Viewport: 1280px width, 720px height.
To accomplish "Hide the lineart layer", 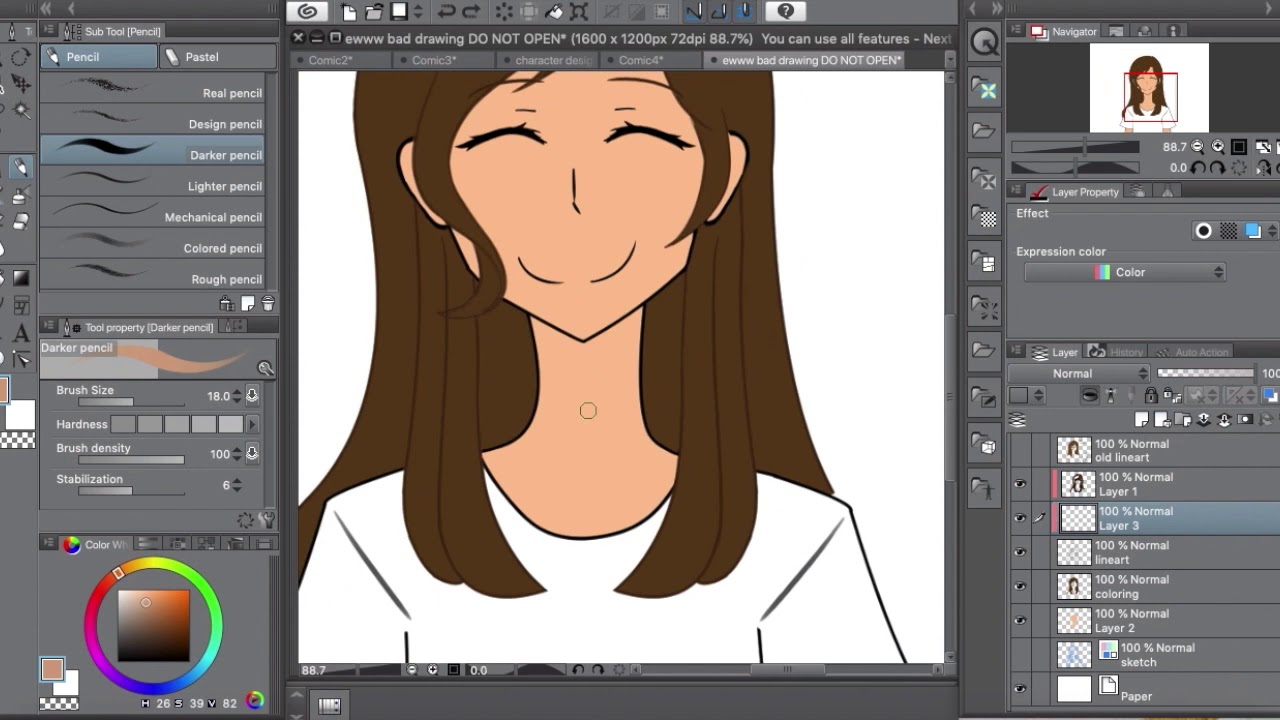I will coord(1020,552).
